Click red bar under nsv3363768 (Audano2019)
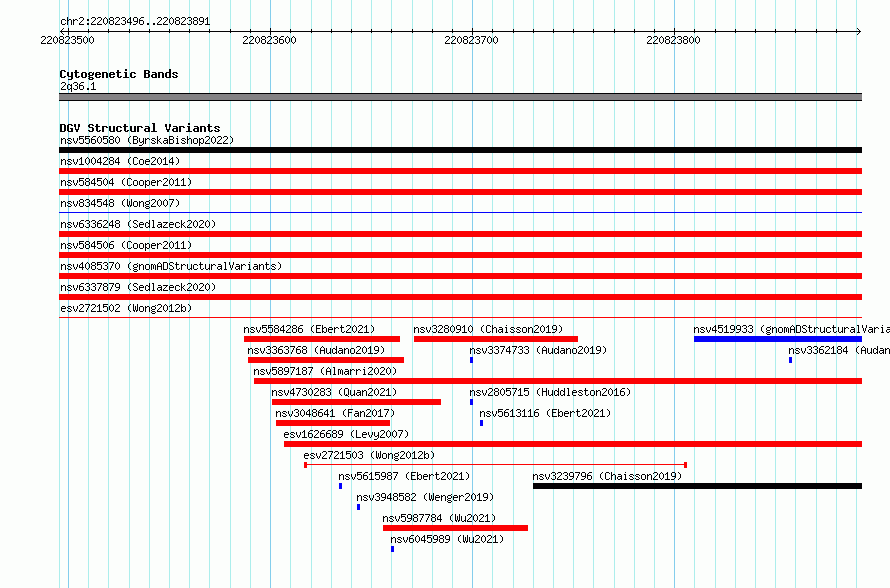This screenshot has width=890, height=588. click(x=326, y=360)
